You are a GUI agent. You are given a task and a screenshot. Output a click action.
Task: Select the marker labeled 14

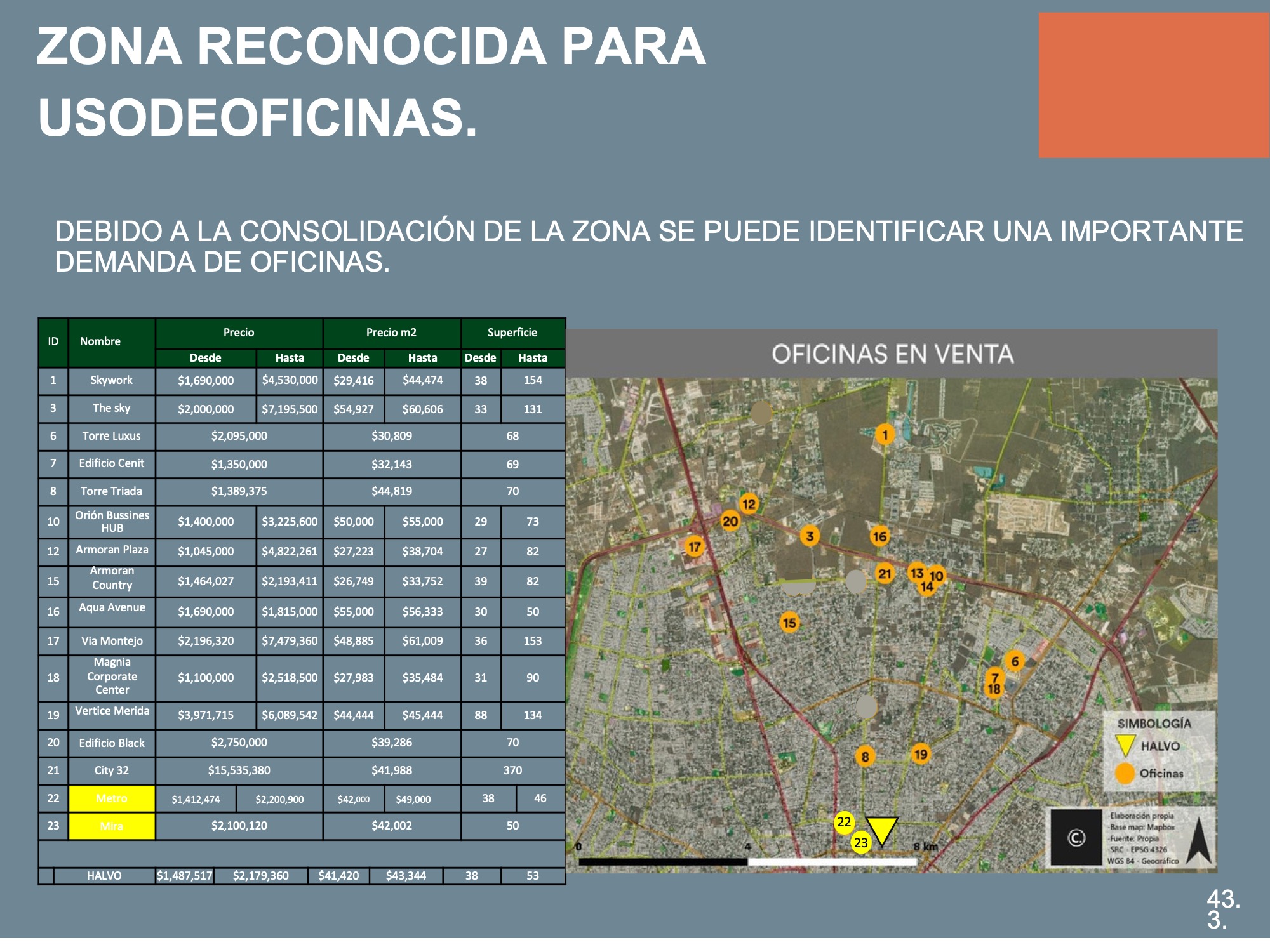(927, 588)
